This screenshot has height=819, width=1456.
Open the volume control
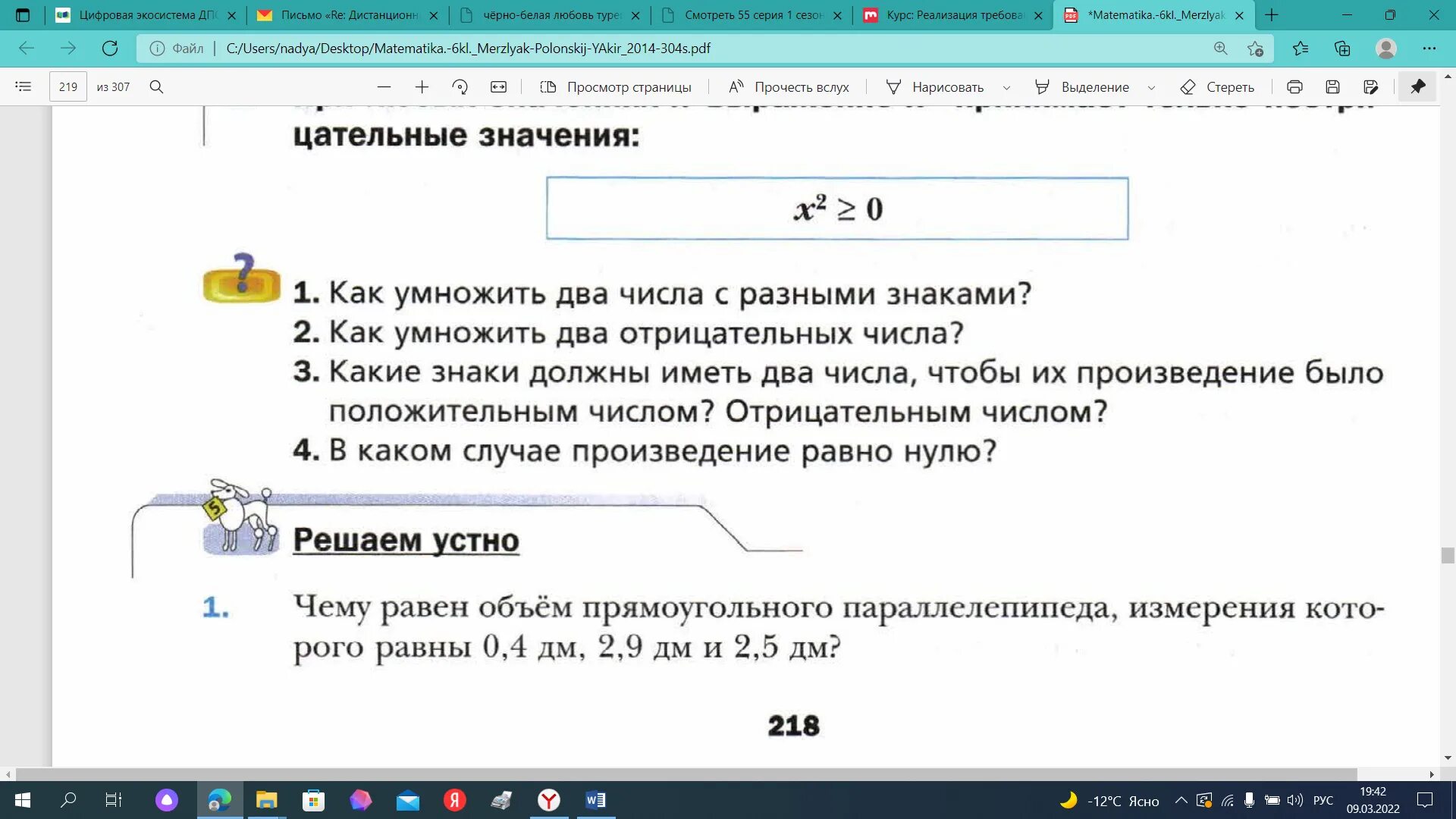[1295, 800]
